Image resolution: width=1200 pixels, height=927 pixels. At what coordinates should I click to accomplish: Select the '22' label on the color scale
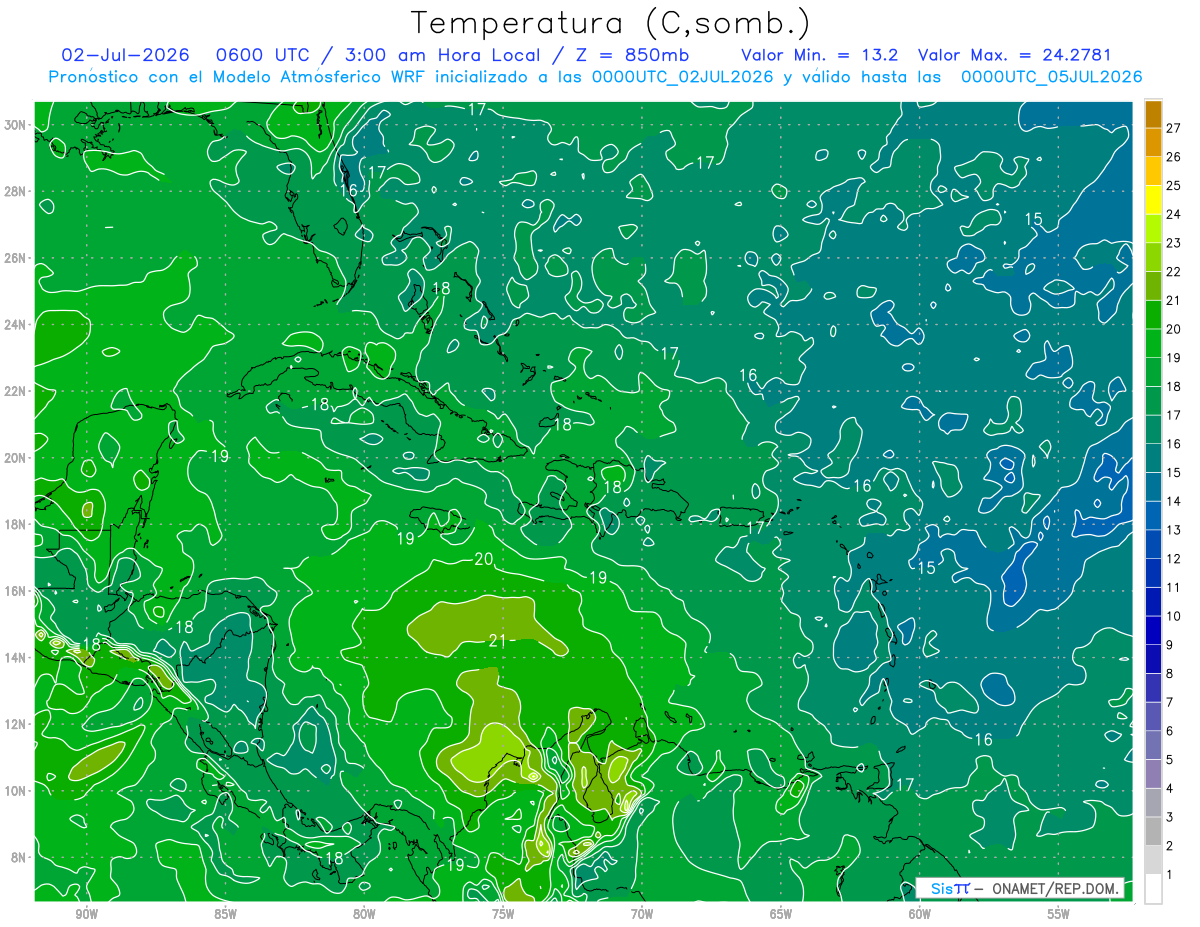(x=1174, y=271)
